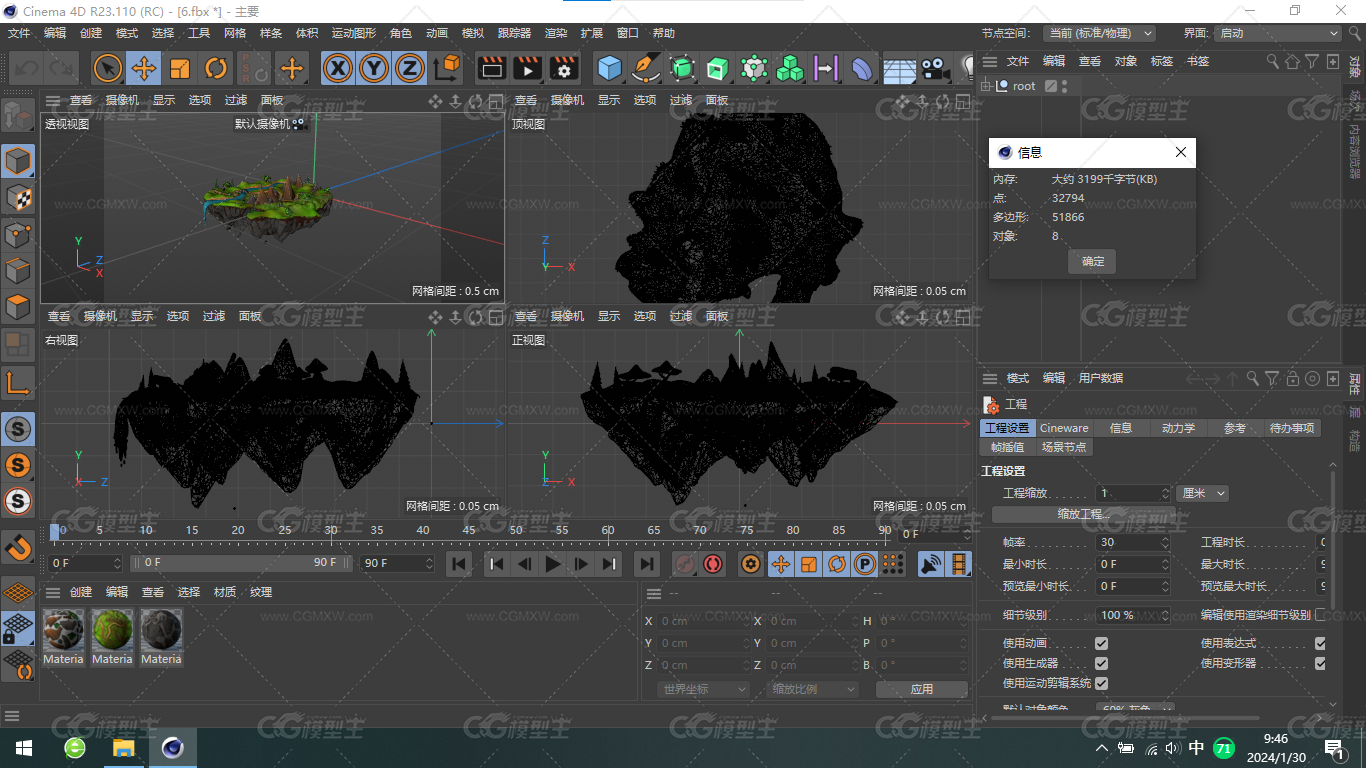Render to Picture Viewer
The width and height of the screenshot is (1366, 768).
[x=527, y=68]
